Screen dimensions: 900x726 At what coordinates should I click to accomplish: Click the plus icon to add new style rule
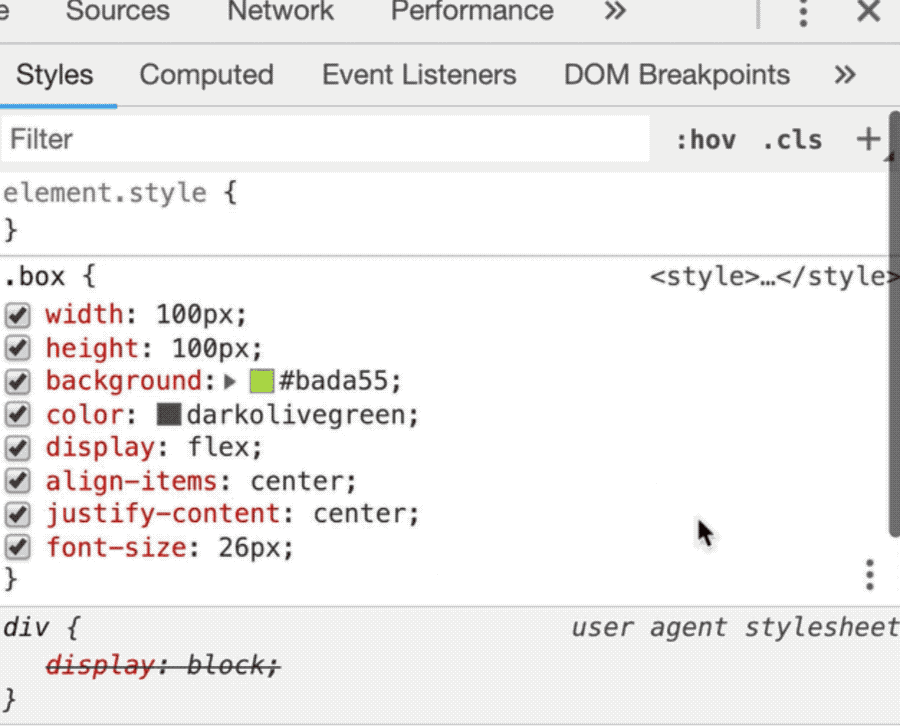pos(868,139)
